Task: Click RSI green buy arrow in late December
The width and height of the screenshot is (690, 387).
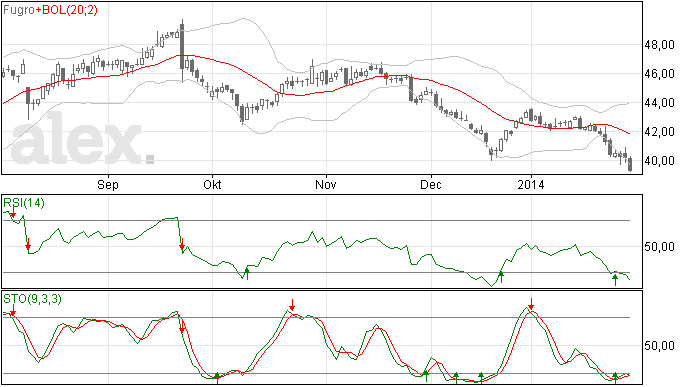Action: [501, 277]
